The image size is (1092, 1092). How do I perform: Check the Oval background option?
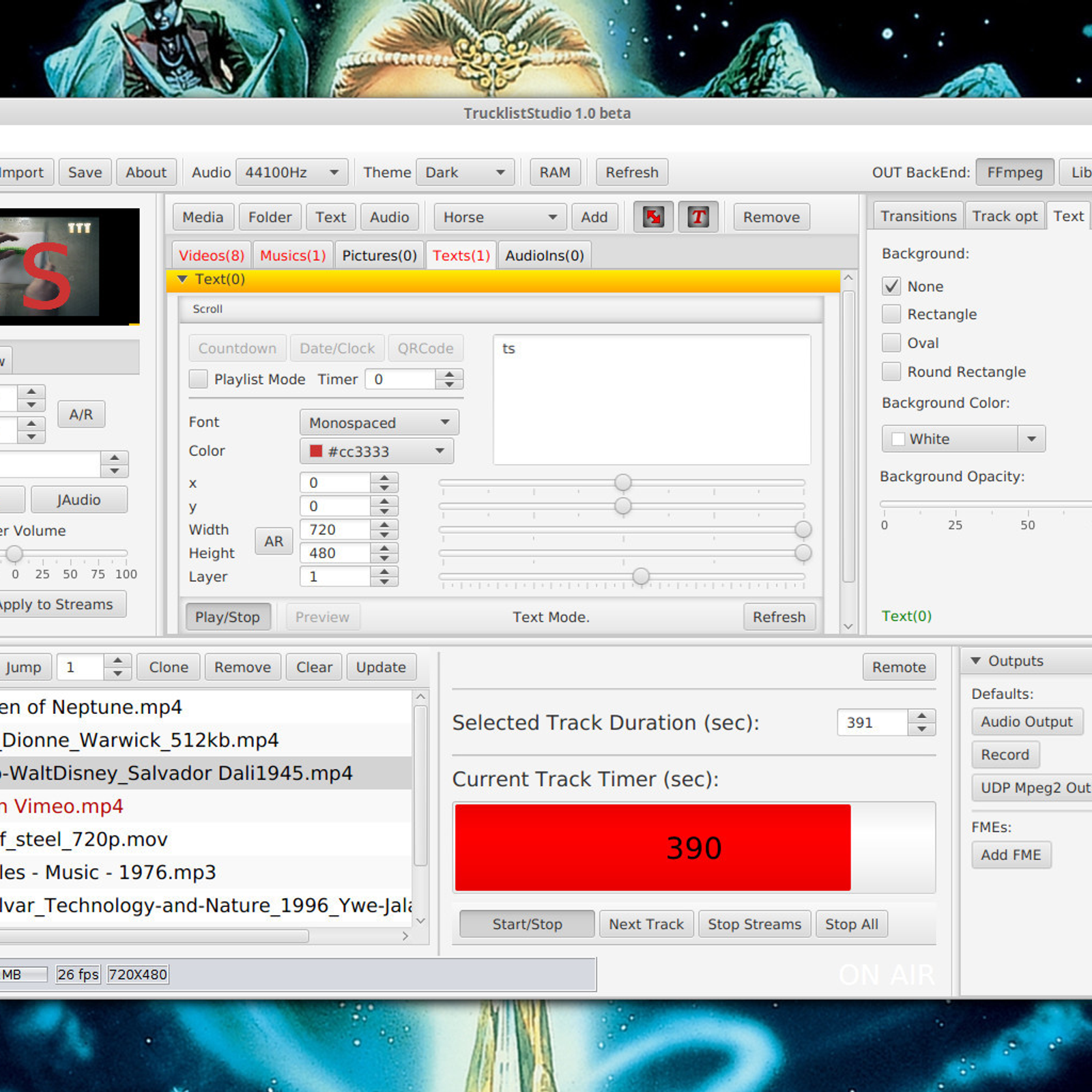tap(891, 343)
